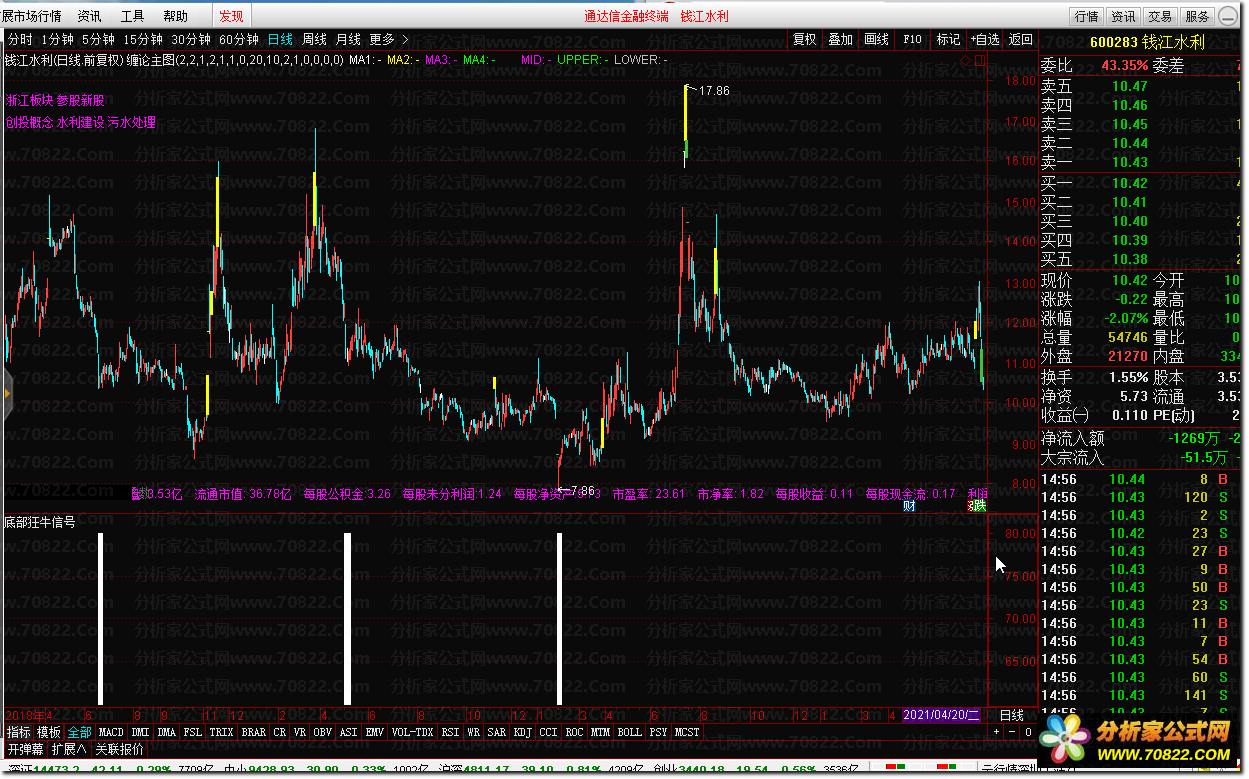Apply the RSI indicator
The height and width of the screenshot is (779, 1249).
pyautogui.click(x=450, y=732)
